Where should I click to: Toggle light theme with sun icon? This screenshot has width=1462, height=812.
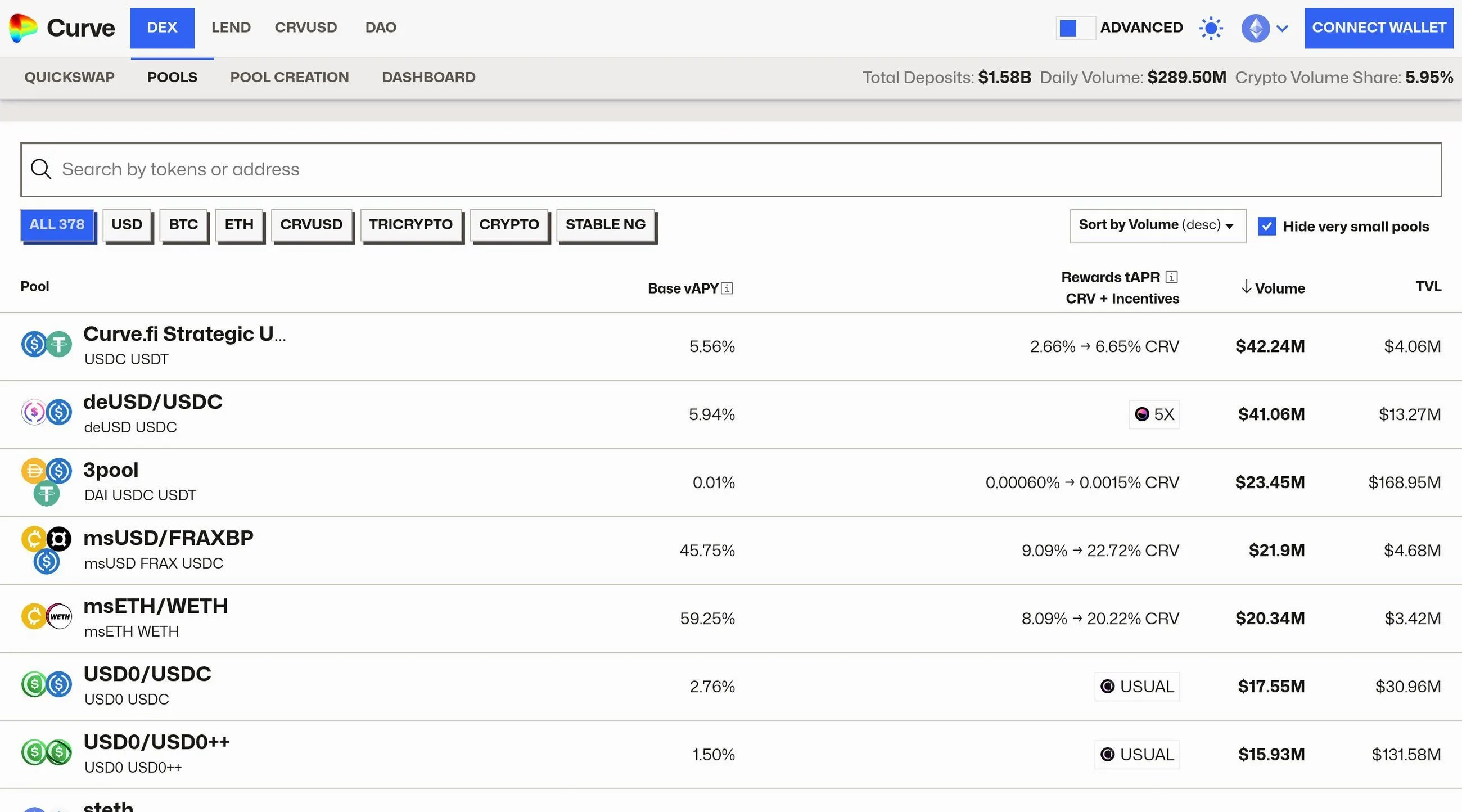pyautogui.click(x=1211, y=28)
